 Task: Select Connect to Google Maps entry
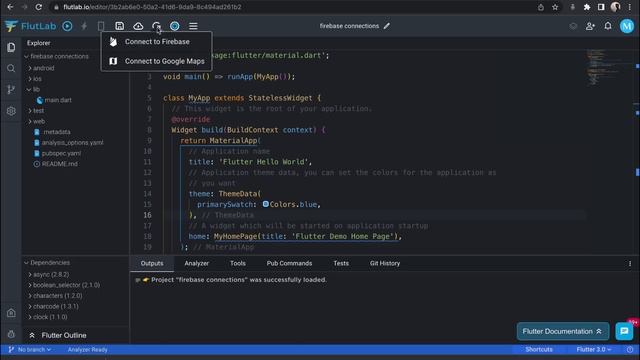(156, 61)
